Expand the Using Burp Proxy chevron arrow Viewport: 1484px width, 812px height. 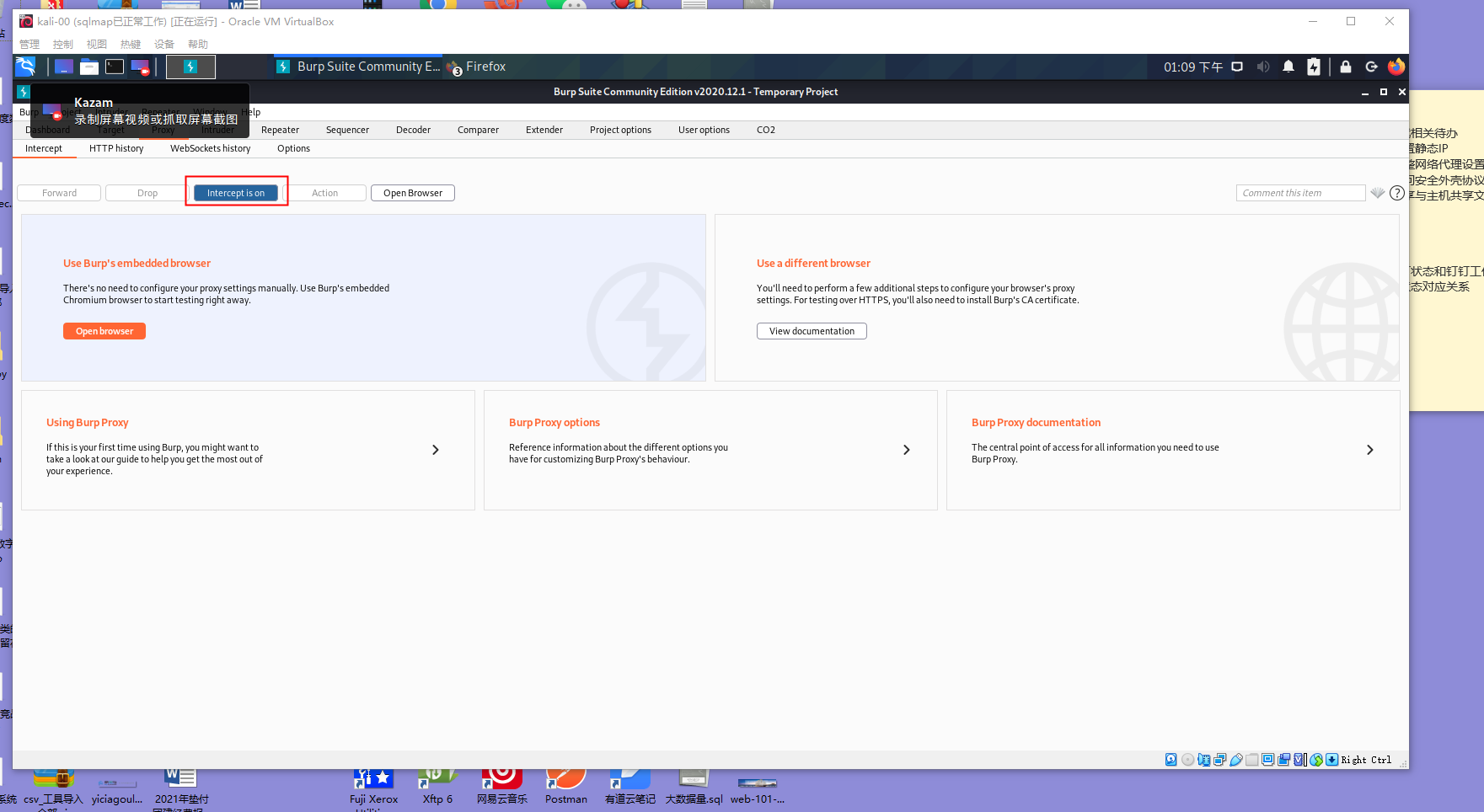[436, 450]
